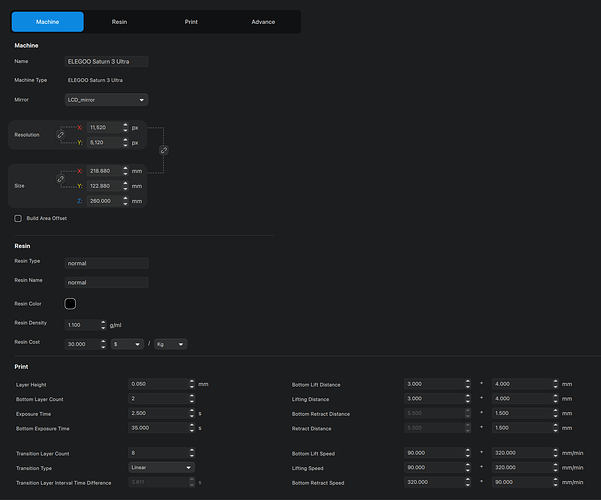
Task: Click the machine Name input field
Action: pyautogui.click(x=107, y=61)
